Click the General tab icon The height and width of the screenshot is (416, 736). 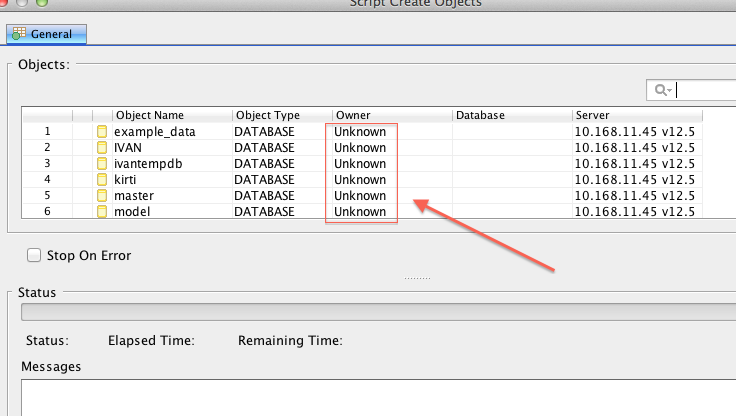point(18,34)
